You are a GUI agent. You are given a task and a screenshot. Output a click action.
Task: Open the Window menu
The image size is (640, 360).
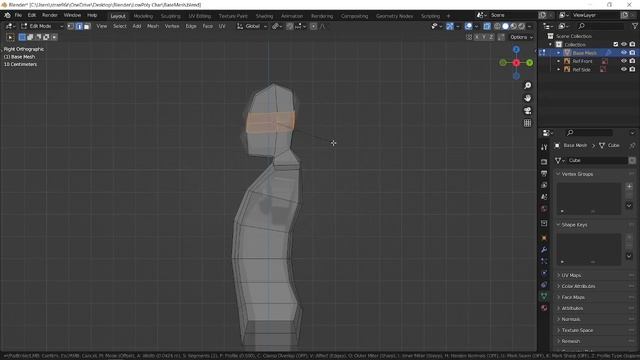pos(72,15)
